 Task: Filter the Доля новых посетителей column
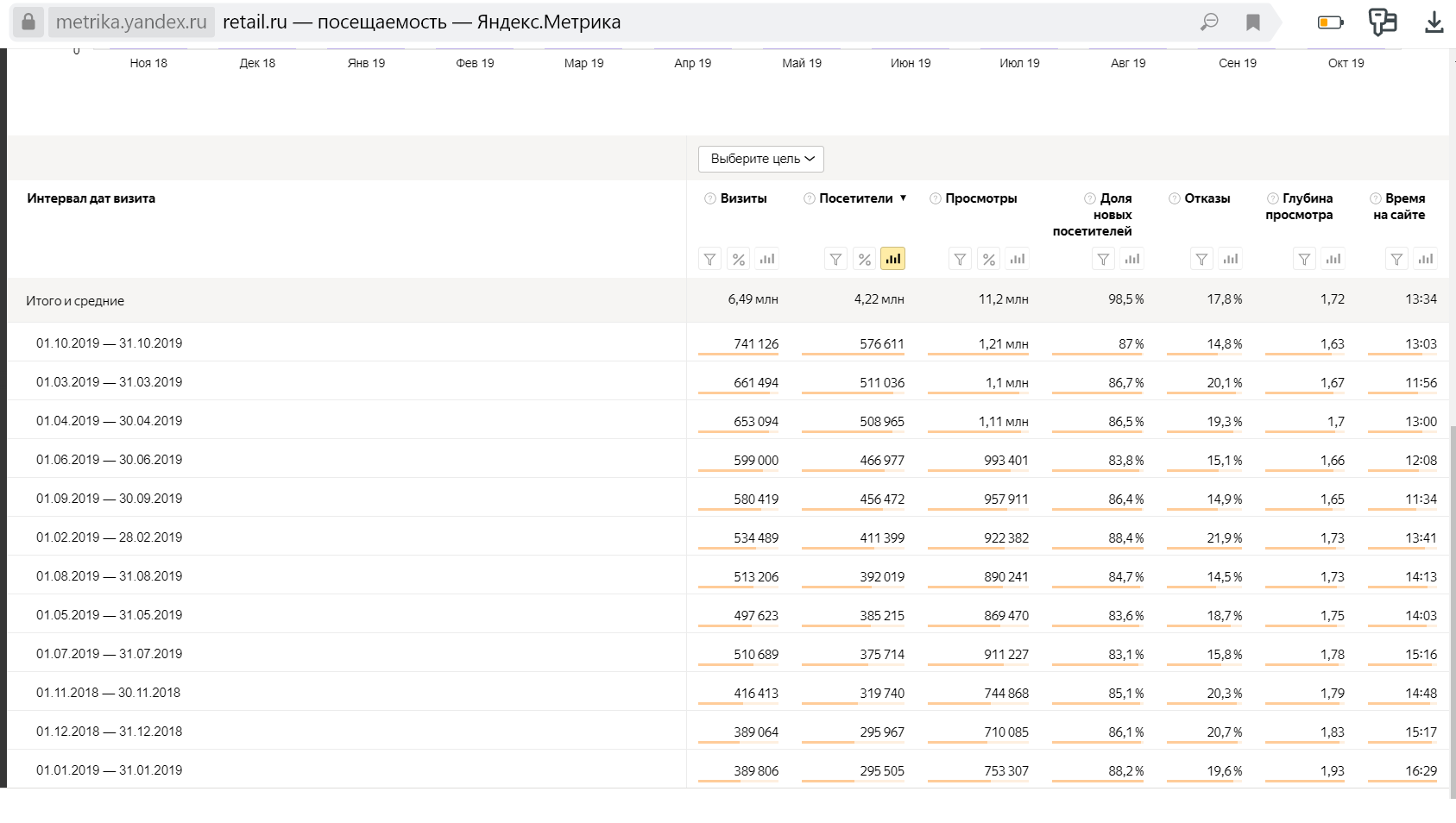pos(1103,259)
